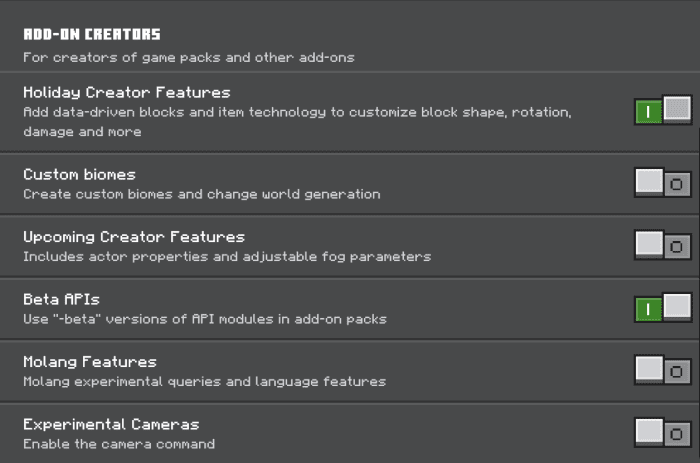This screenshot has height=463, width=700.
Task: Select the Upcoming Creator Features title
Action: (134, 237)
